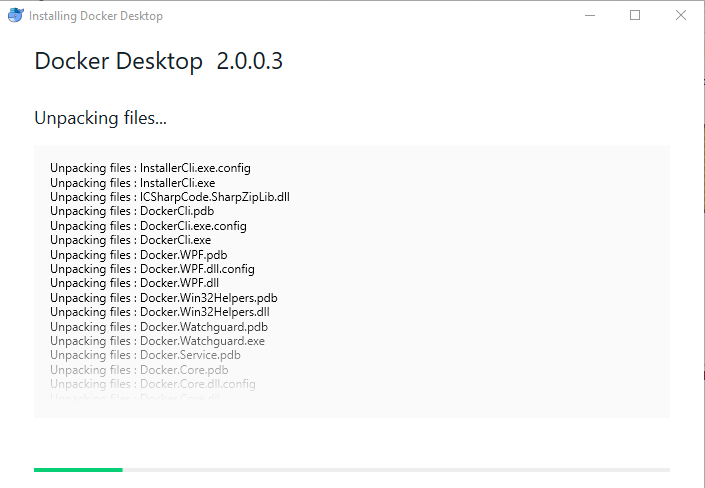The height and width of the screenshot is (488, 705).
Task: Select the Docker.Watchguard.exe log line
Action: [157, 341]
